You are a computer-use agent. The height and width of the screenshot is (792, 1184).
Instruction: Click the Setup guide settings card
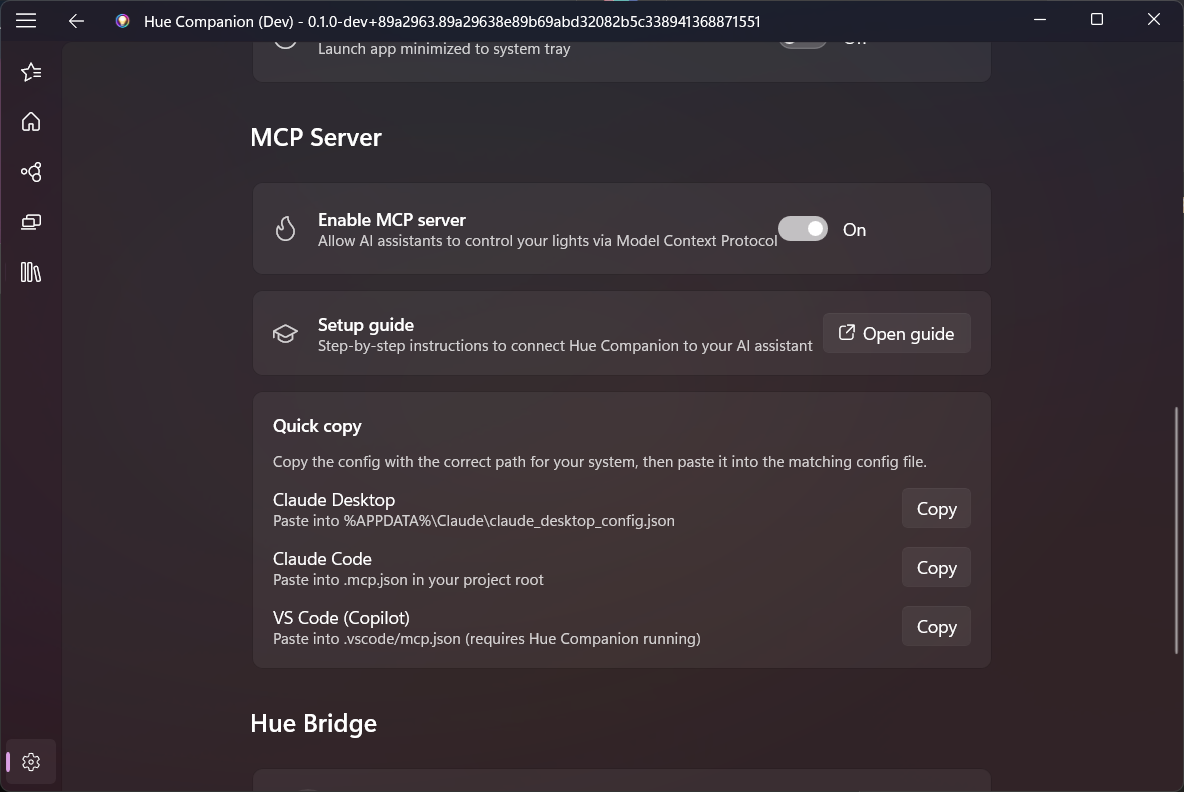(x=560, y=334)
